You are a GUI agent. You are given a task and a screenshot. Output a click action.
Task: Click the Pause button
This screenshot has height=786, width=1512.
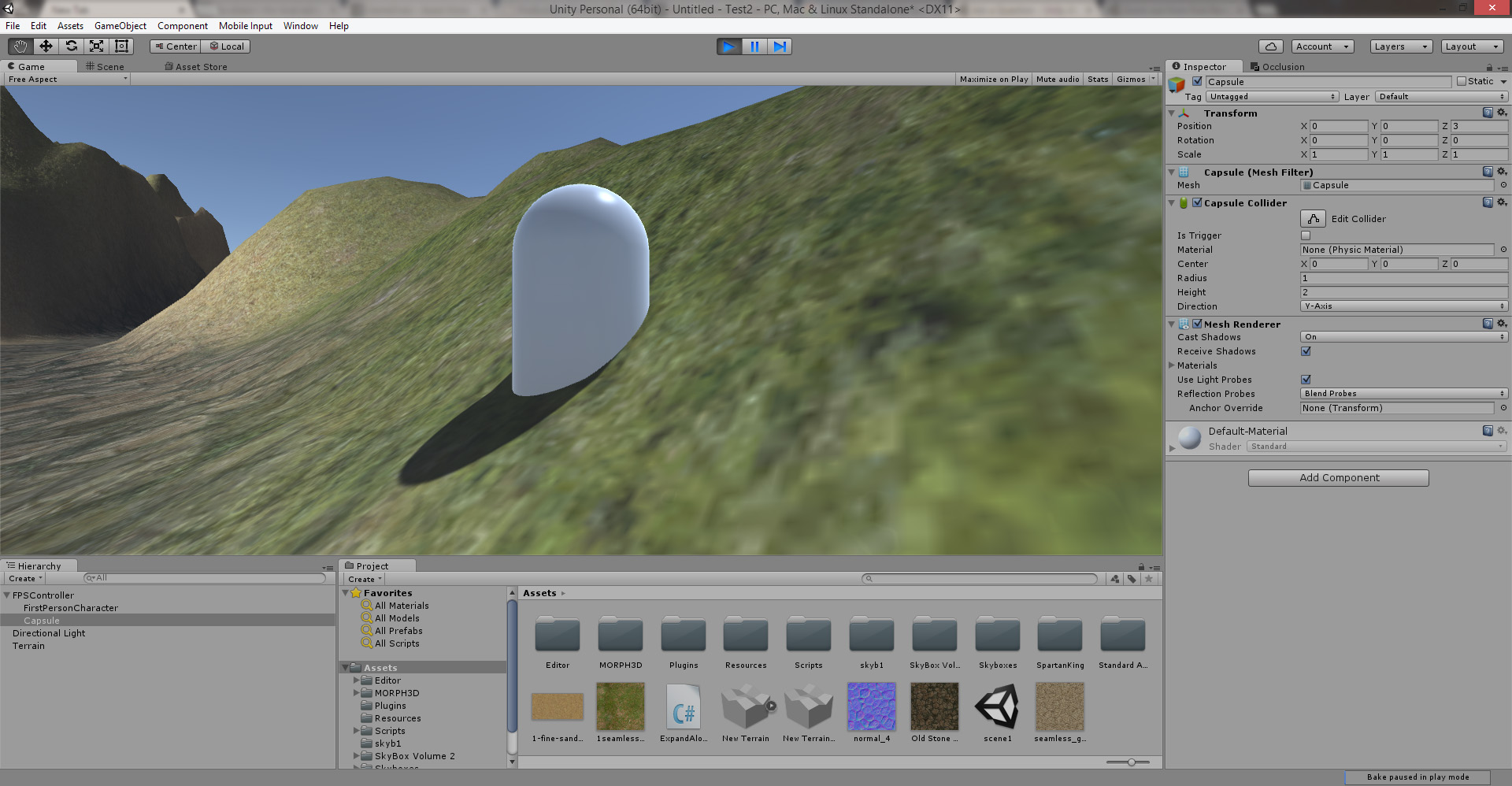tap(754, 46)
